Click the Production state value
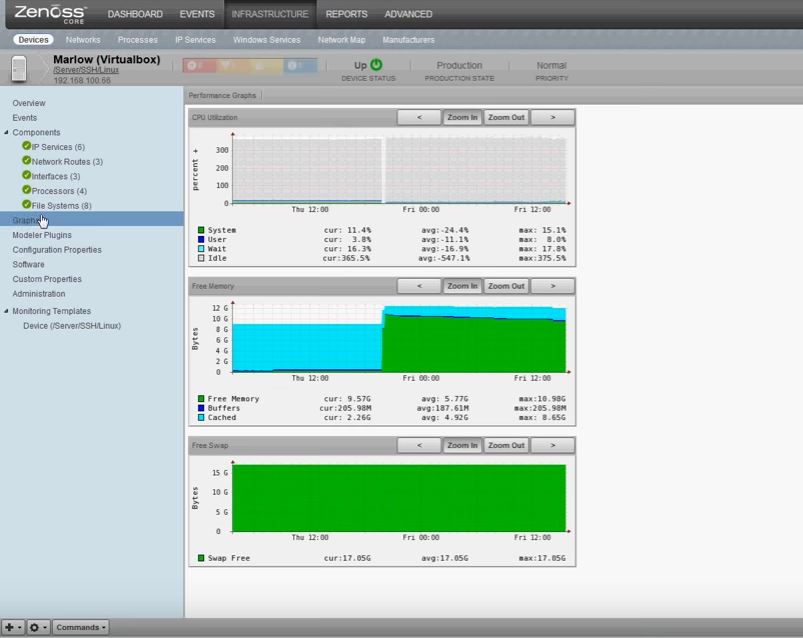Viewport: 803px width, 638px height. coord(459,66)
